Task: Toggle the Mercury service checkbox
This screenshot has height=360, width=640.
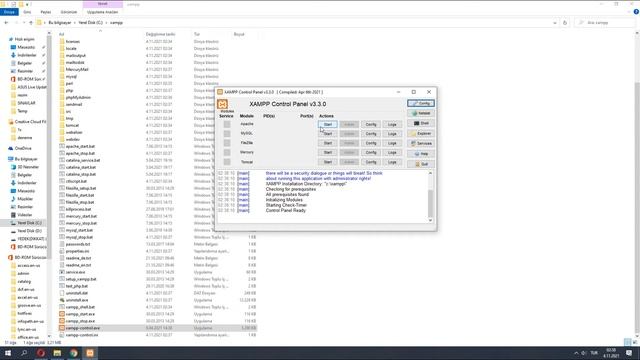Action: coord(227,152)
